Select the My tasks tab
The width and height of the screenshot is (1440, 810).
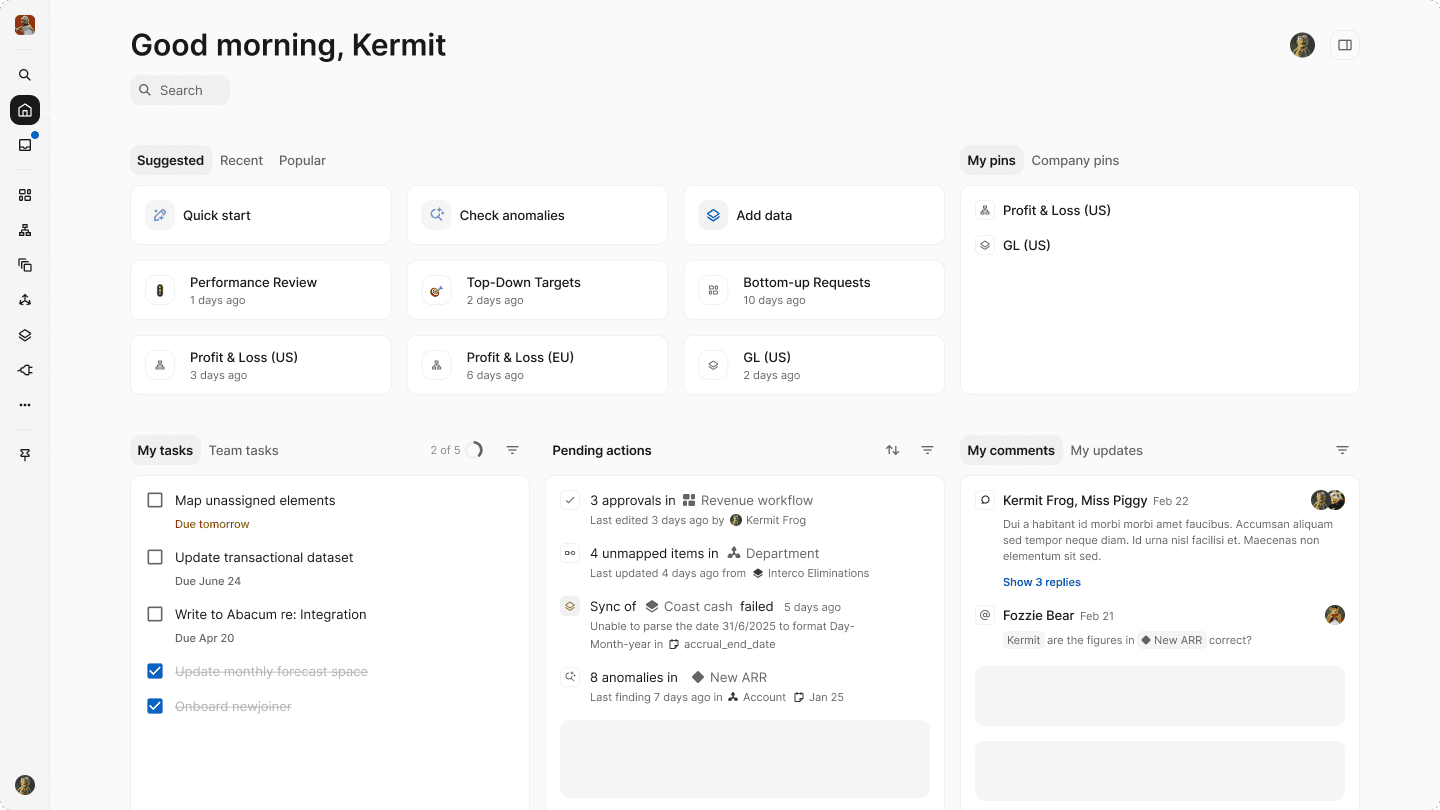[x=165, y=450]
